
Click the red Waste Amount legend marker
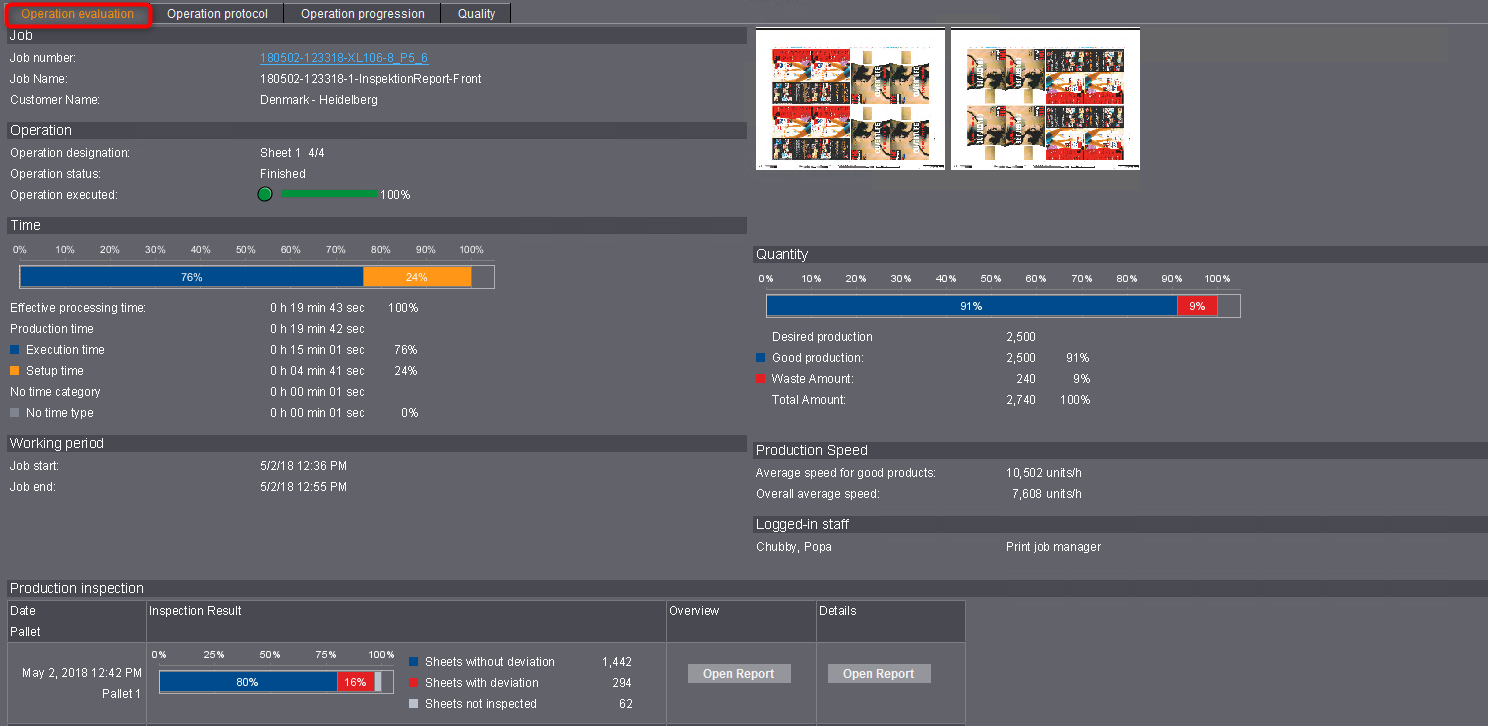[x=760, y=378]
